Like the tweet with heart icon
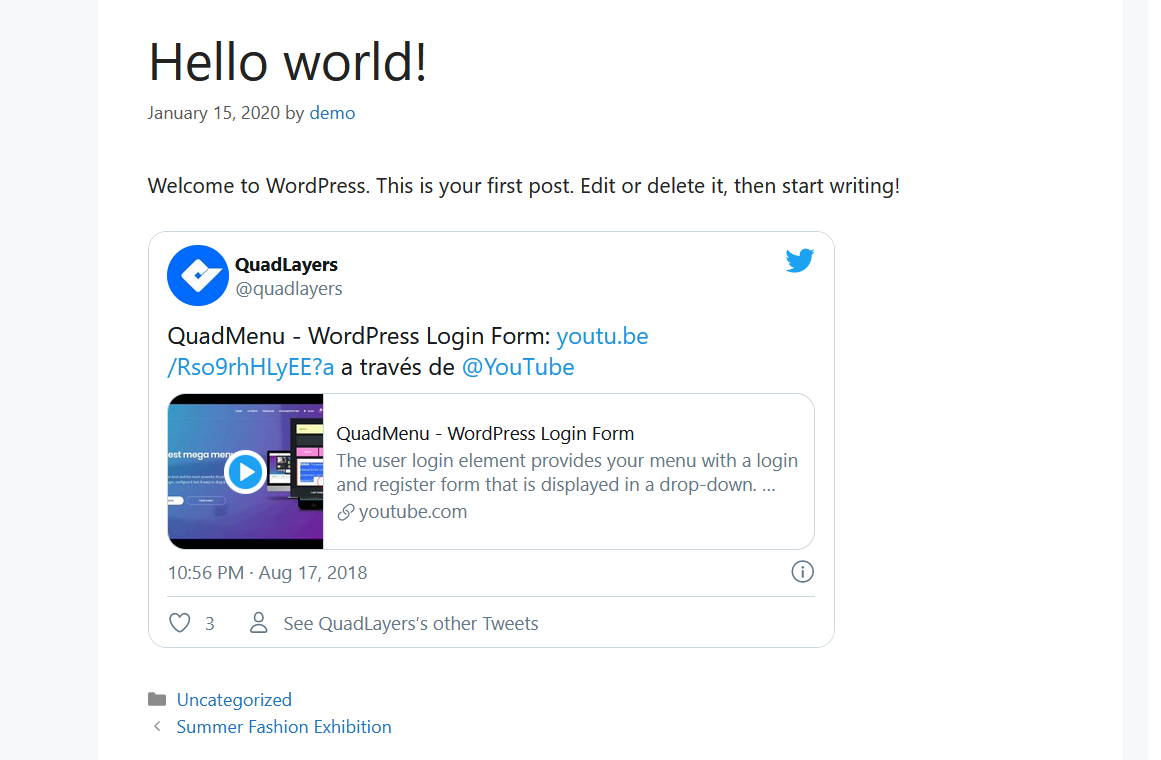1161x760 pixels. [180, 624]
